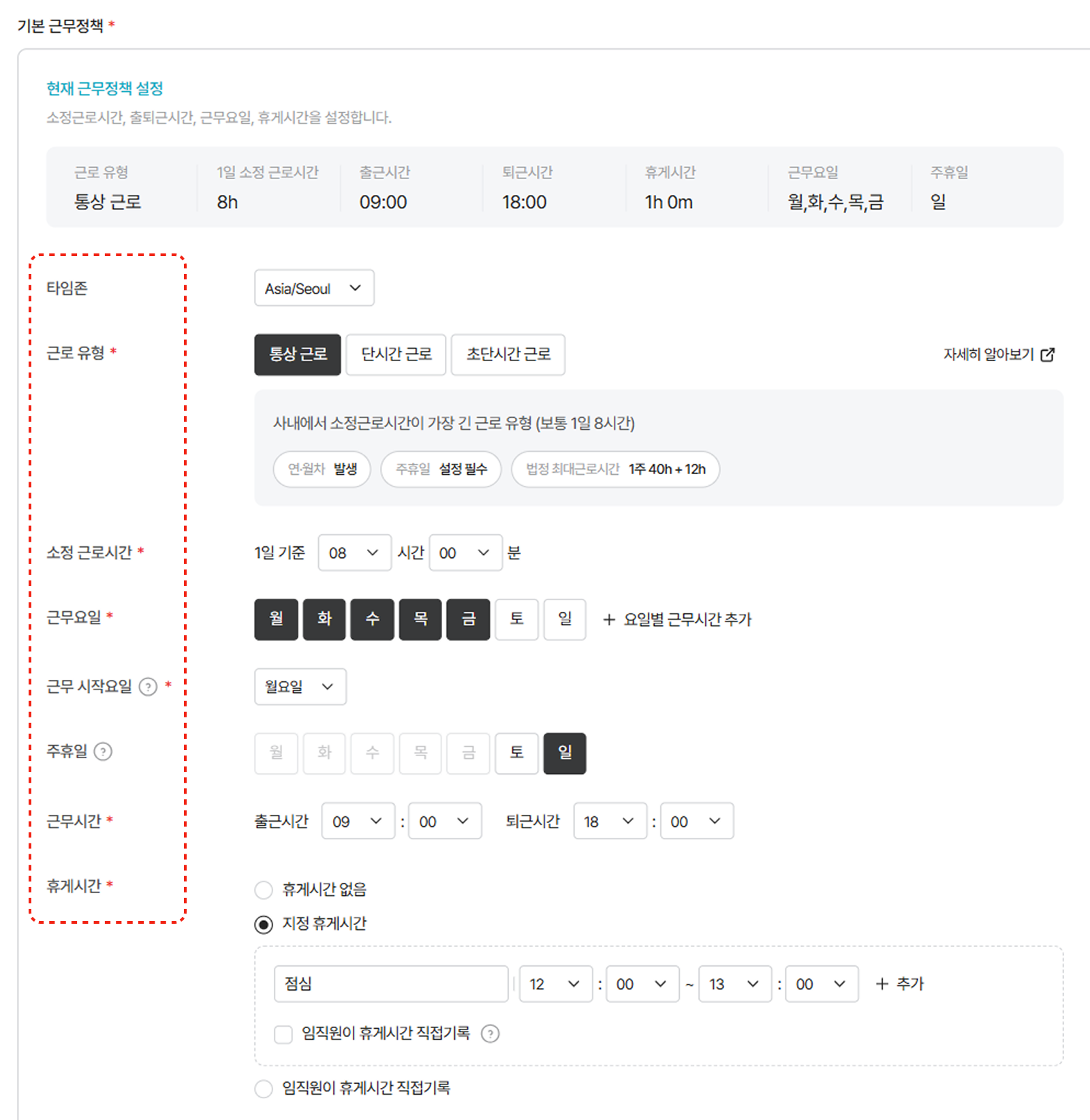Open 출근시간 minute dropdown
The image size is (1090, 1120).
pos(445,821)
